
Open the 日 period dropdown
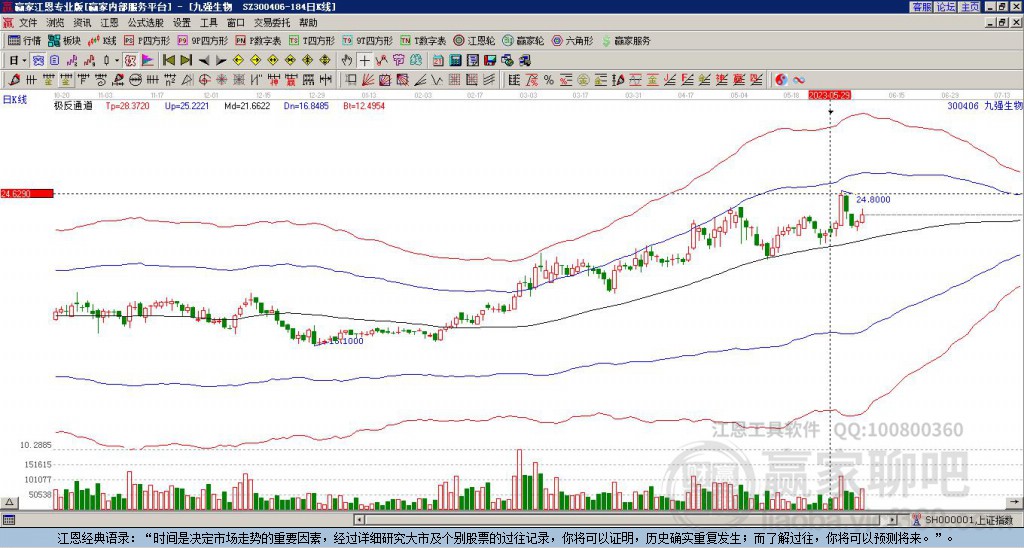click(x=18, y=61)
